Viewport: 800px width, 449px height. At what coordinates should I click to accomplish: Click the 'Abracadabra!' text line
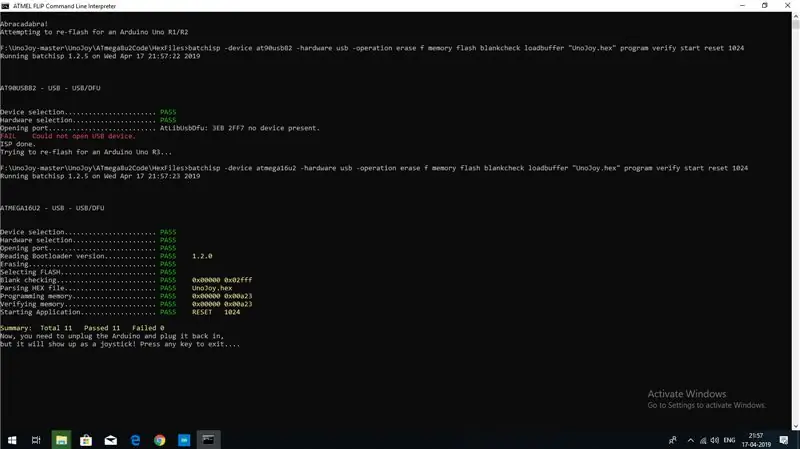pyautogui.click(x=24, y=24)
